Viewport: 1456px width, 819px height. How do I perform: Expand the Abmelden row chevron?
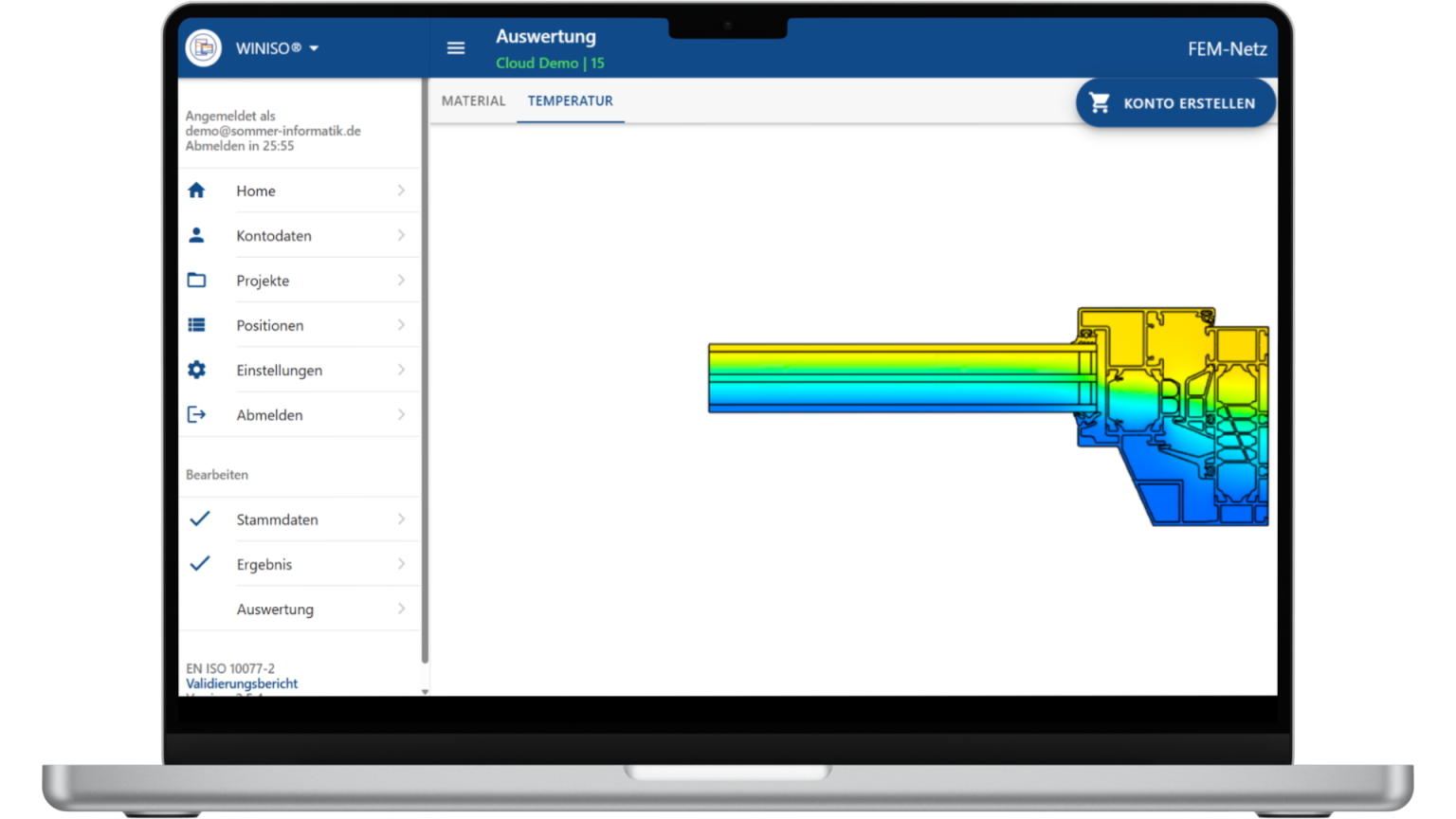401,414
